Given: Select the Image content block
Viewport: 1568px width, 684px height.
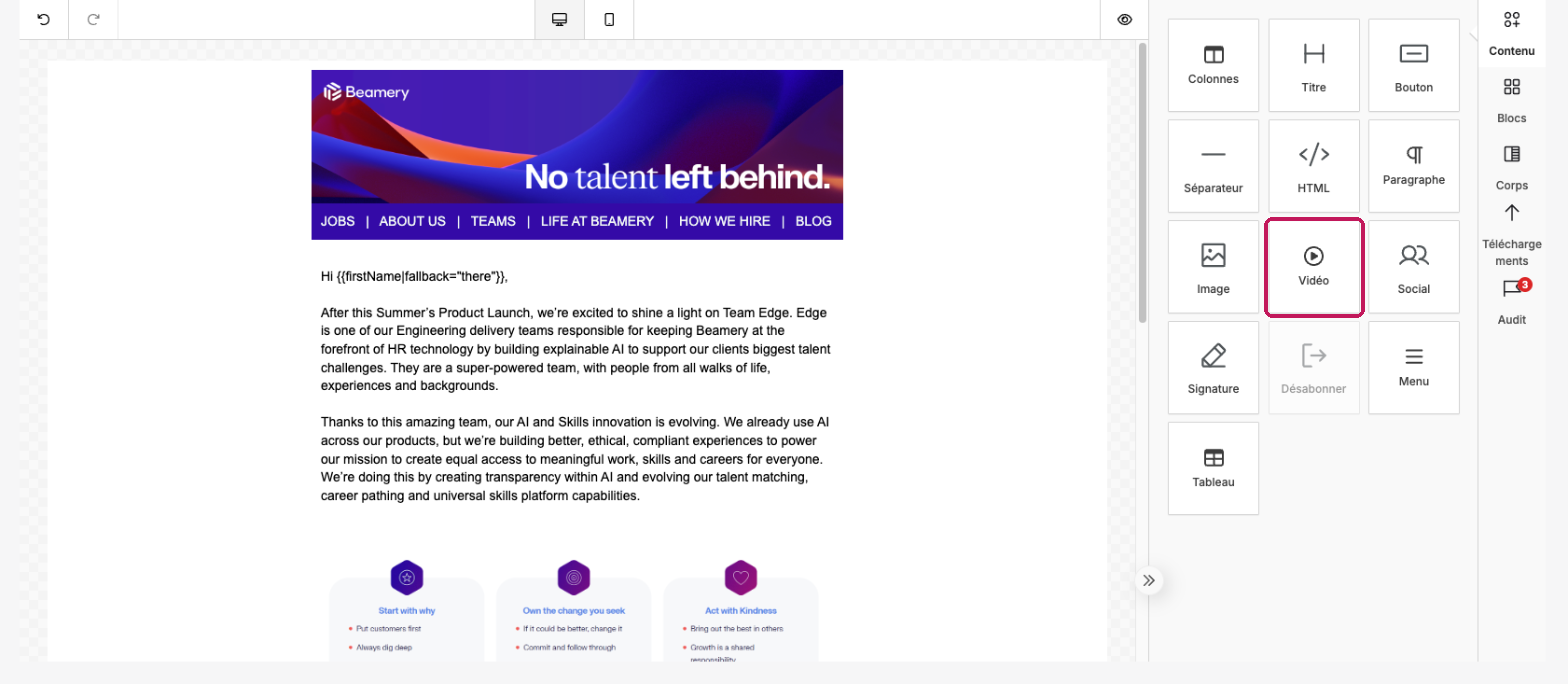Looking at the screenshot, I should [x=1213, y=267].
